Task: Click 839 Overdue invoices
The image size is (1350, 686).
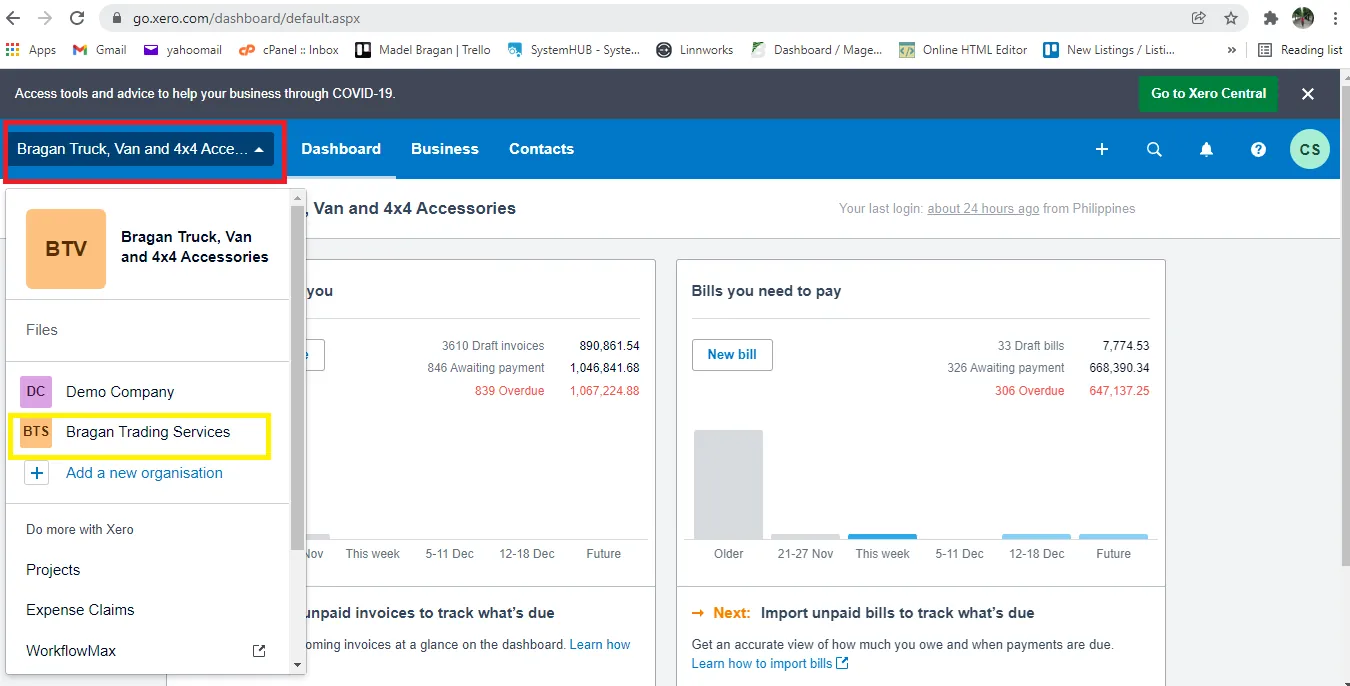Action: coord(509,391)
